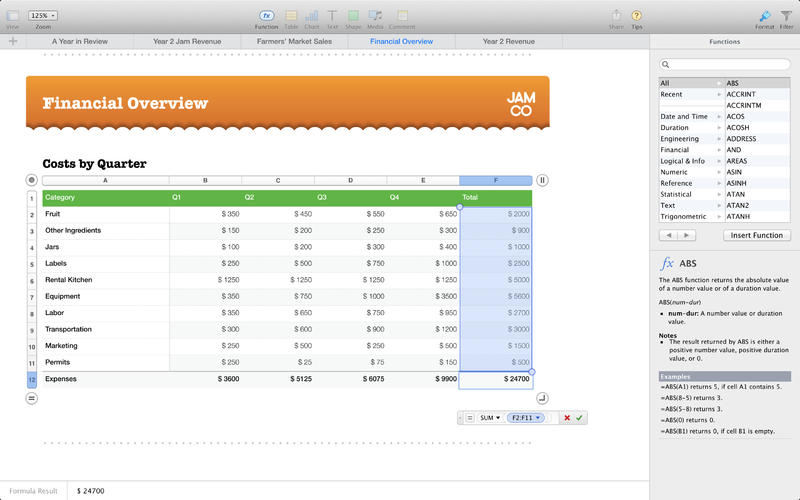Accept the formula with the green checkmark

579,417
